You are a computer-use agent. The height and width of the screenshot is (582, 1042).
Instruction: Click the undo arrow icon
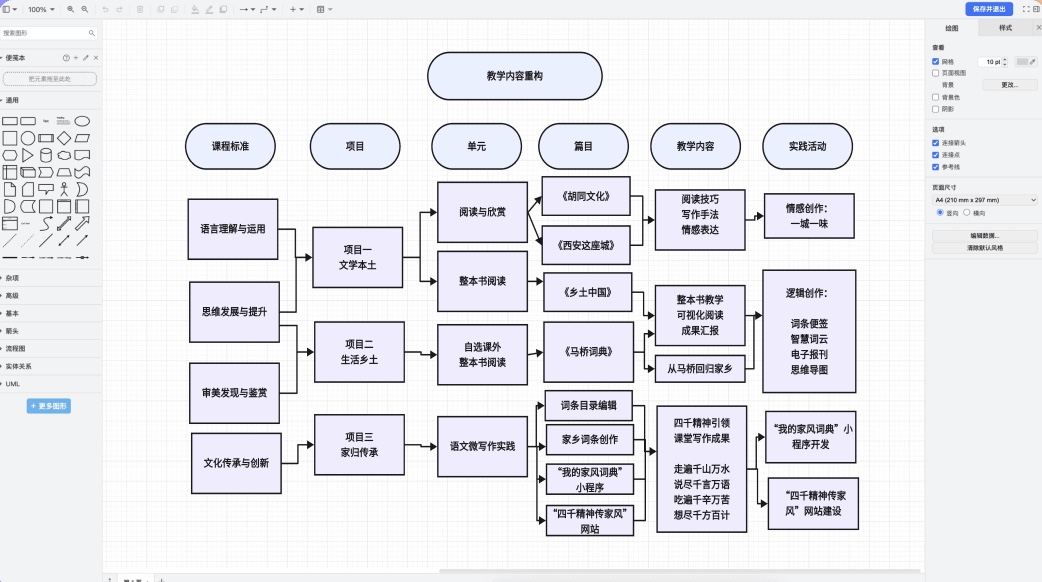point(105,9)
